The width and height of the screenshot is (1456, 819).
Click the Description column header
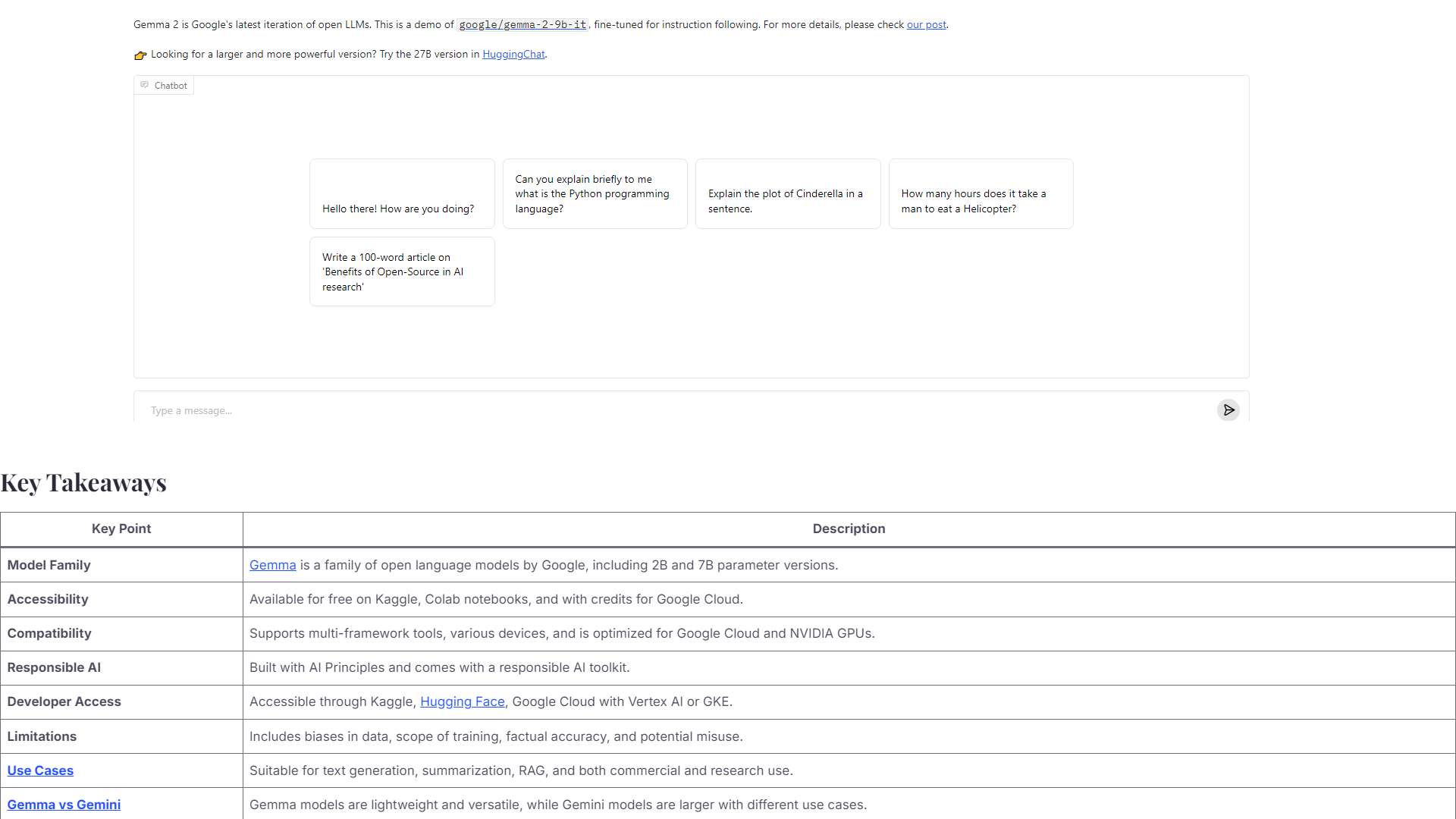pos(849,529)
